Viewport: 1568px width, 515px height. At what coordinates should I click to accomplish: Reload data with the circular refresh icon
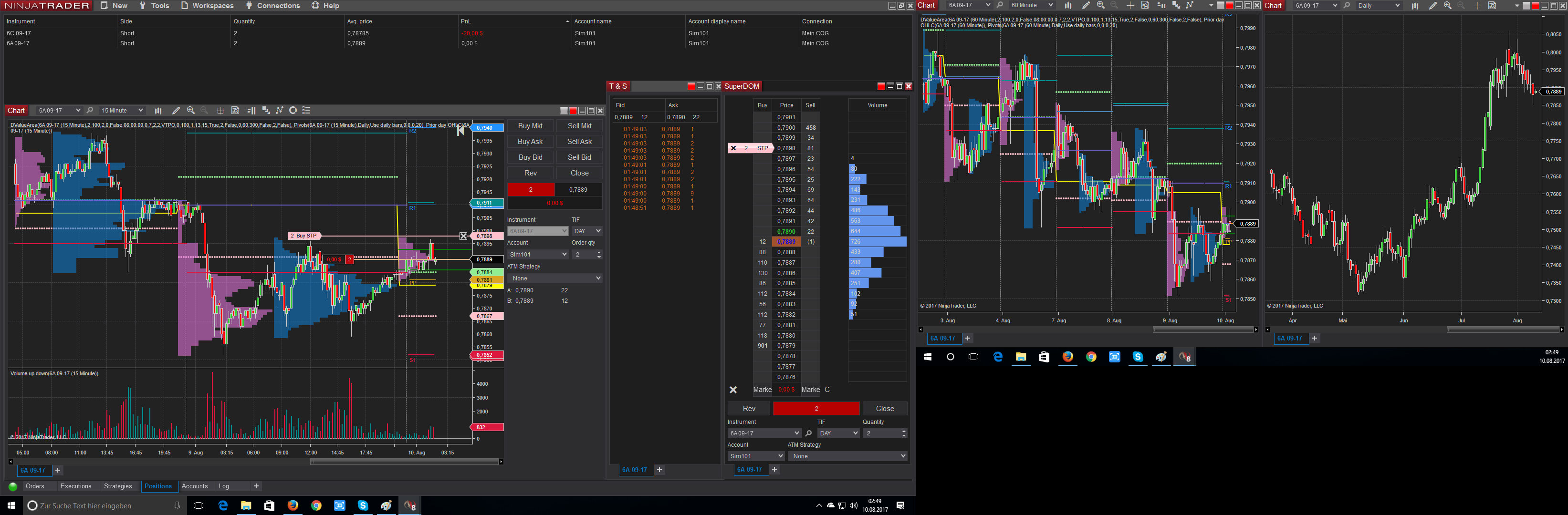[x=293, y=111]
